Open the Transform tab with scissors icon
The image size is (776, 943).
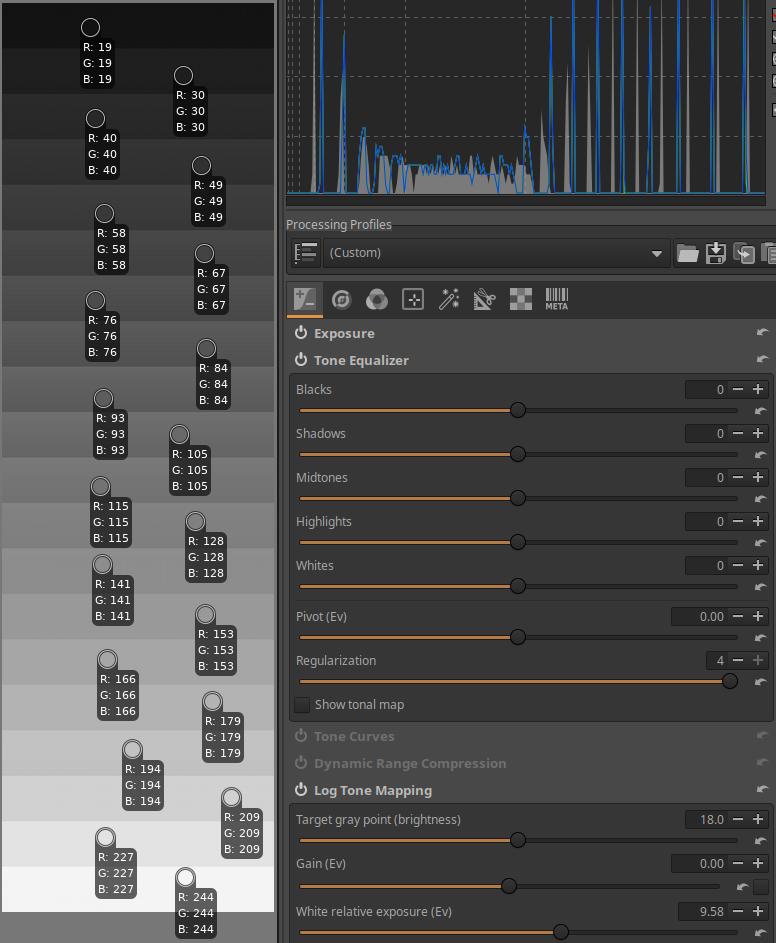pos(484,299)
